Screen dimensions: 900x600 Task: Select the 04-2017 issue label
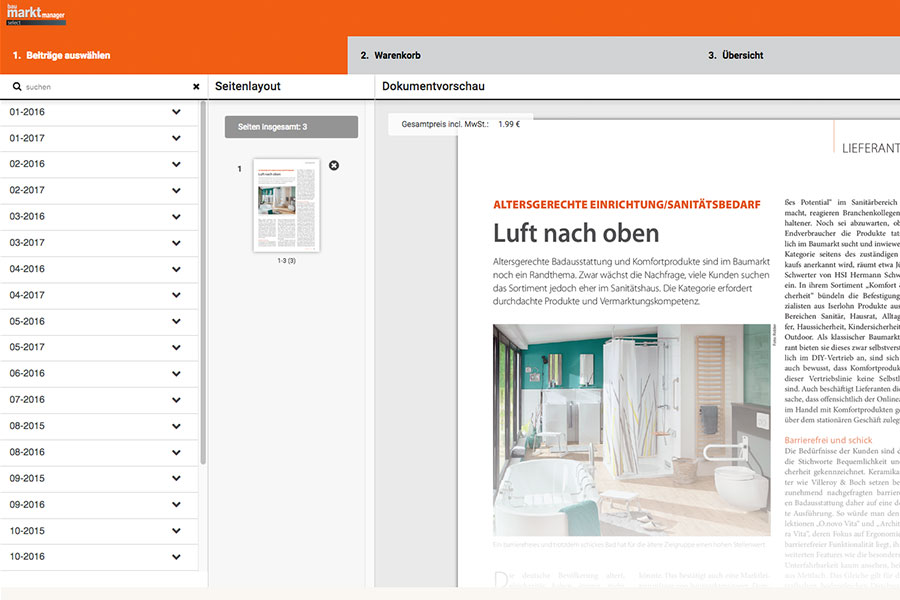coord(27,295)
